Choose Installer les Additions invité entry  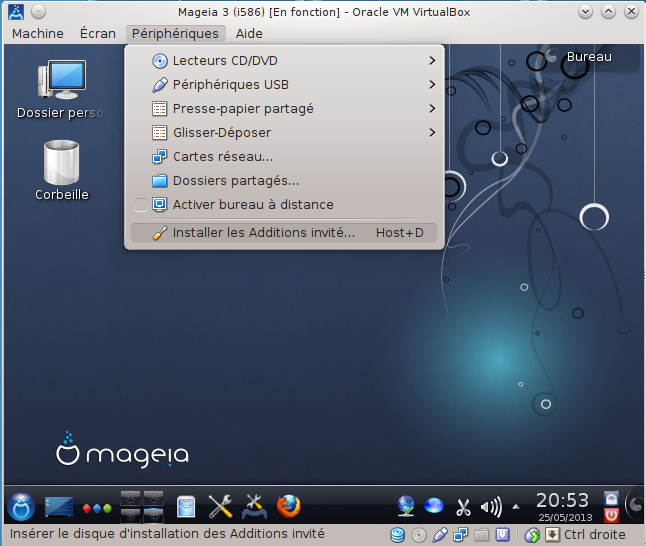point(284,233)
